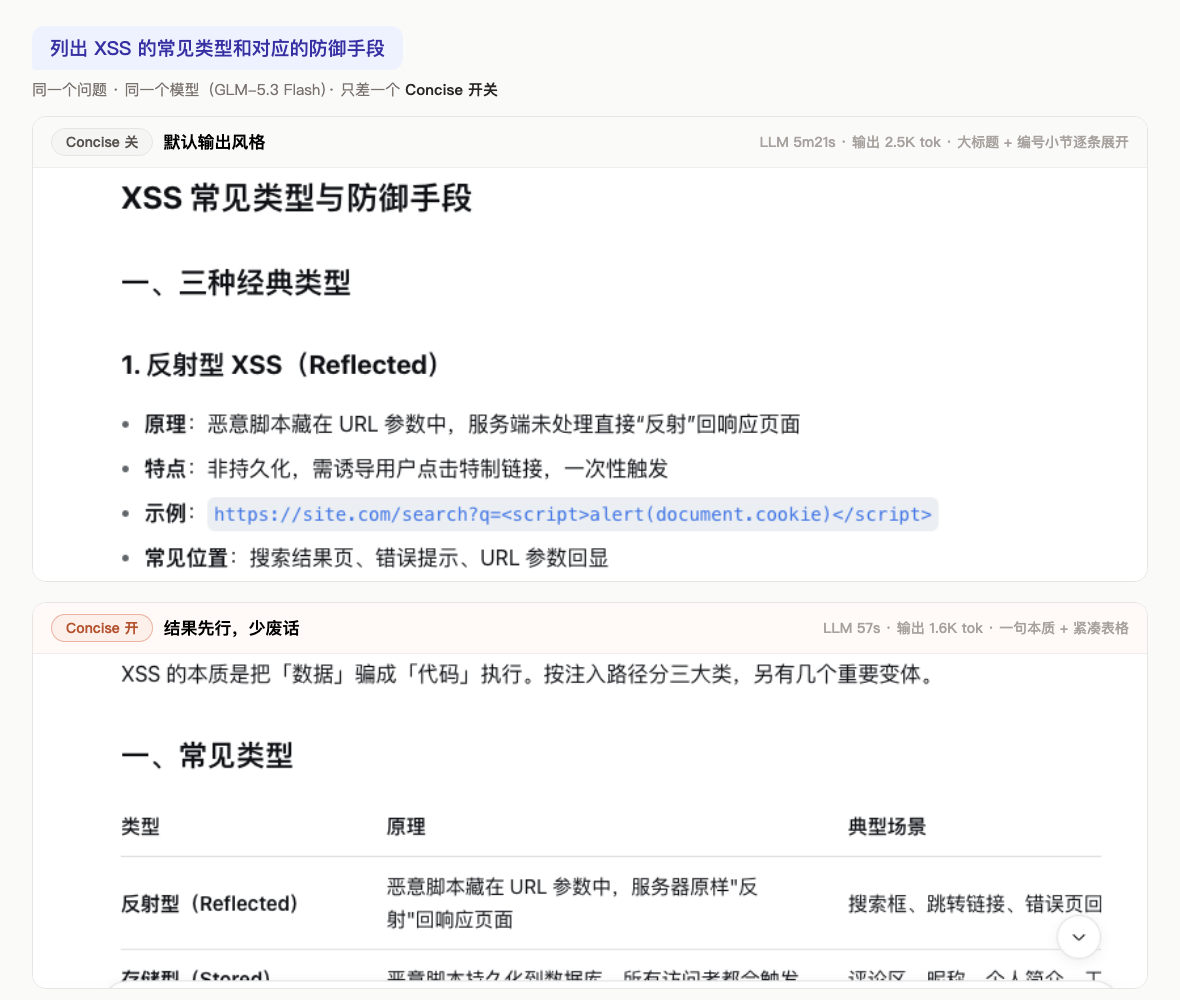This screenshot has height=1000, width=1180.
Task: Click the '一、三种经典类型' heading
Action: pos(236,283)
